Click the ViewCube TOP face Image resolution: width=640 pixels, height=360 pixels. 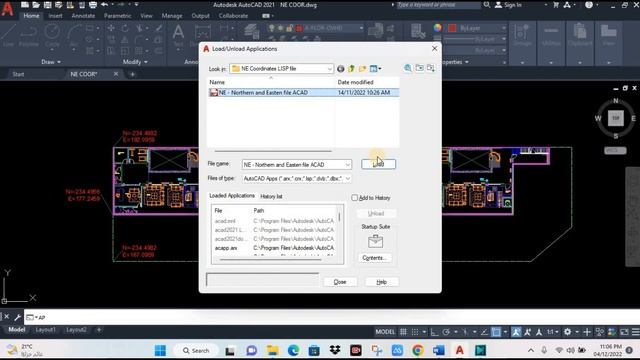[x=616, y=118]
